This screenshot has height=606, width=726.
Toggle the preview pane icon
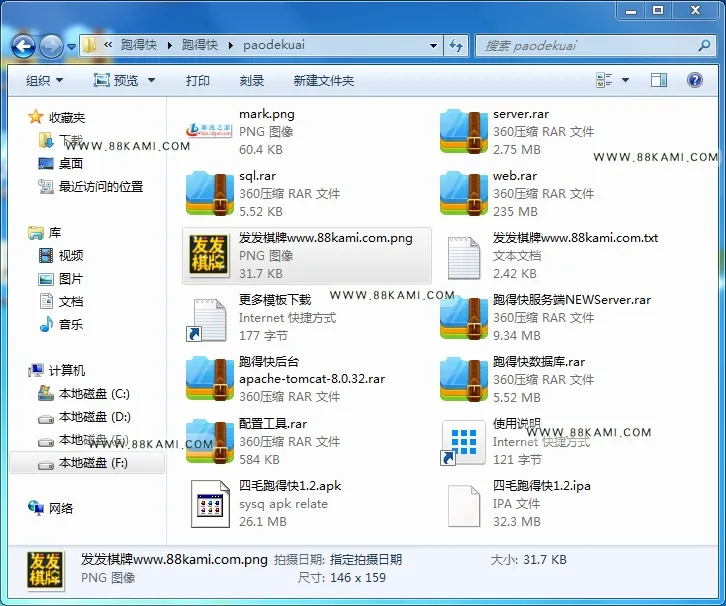pyautogui.click(x=658, y=81)
